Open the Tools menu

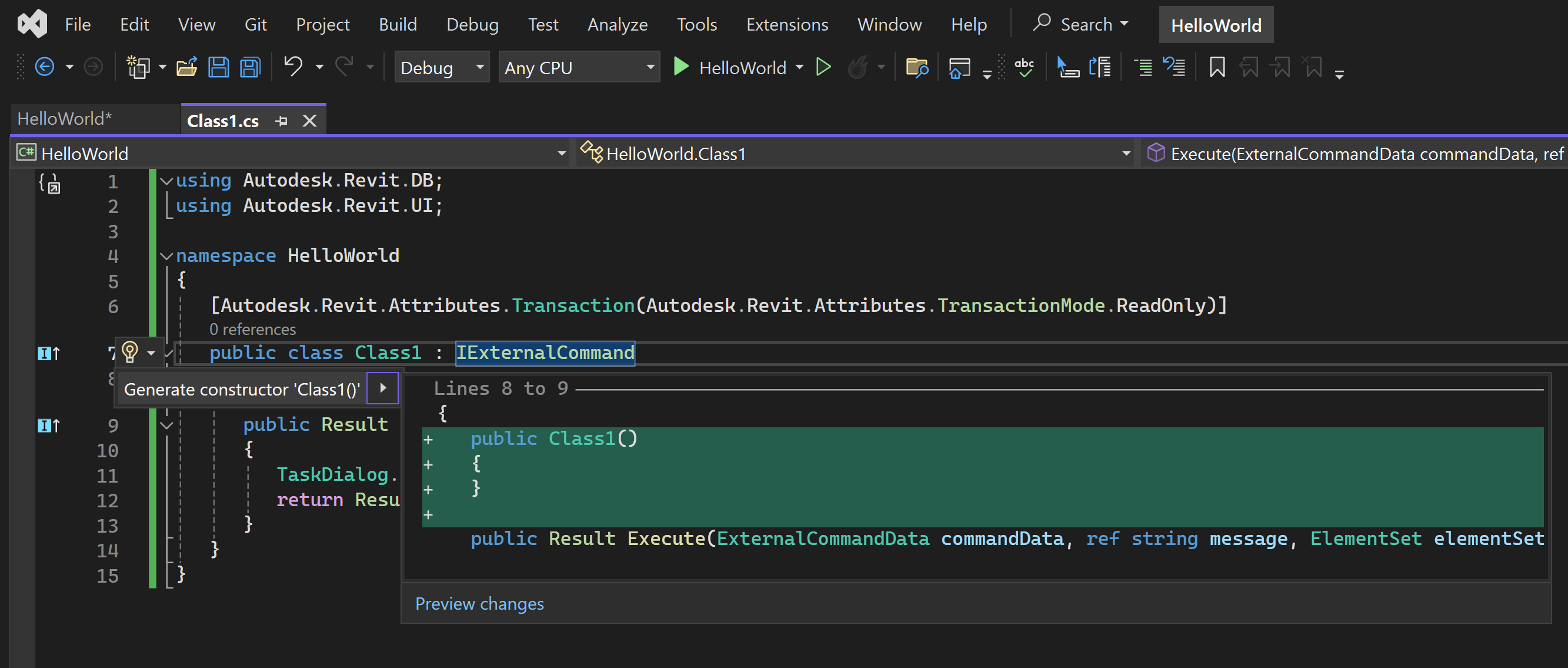coord(697,24)
